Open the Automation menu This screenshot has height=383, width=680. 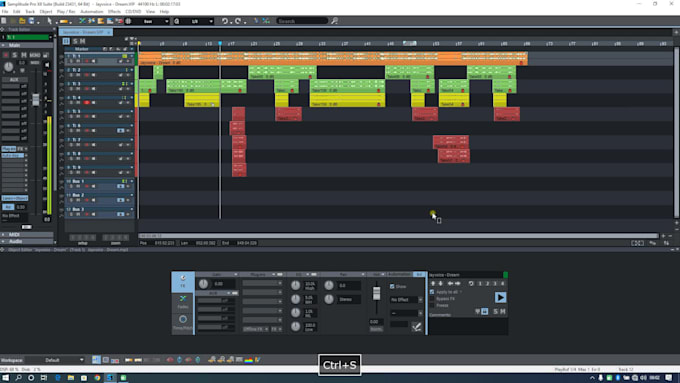point(92,11)
